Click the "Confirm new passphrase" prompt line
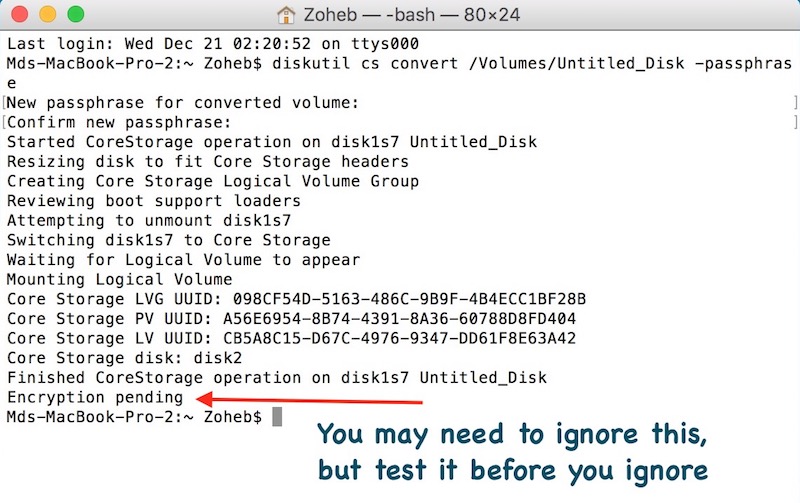The image size is (800, 503). point(133,122)
